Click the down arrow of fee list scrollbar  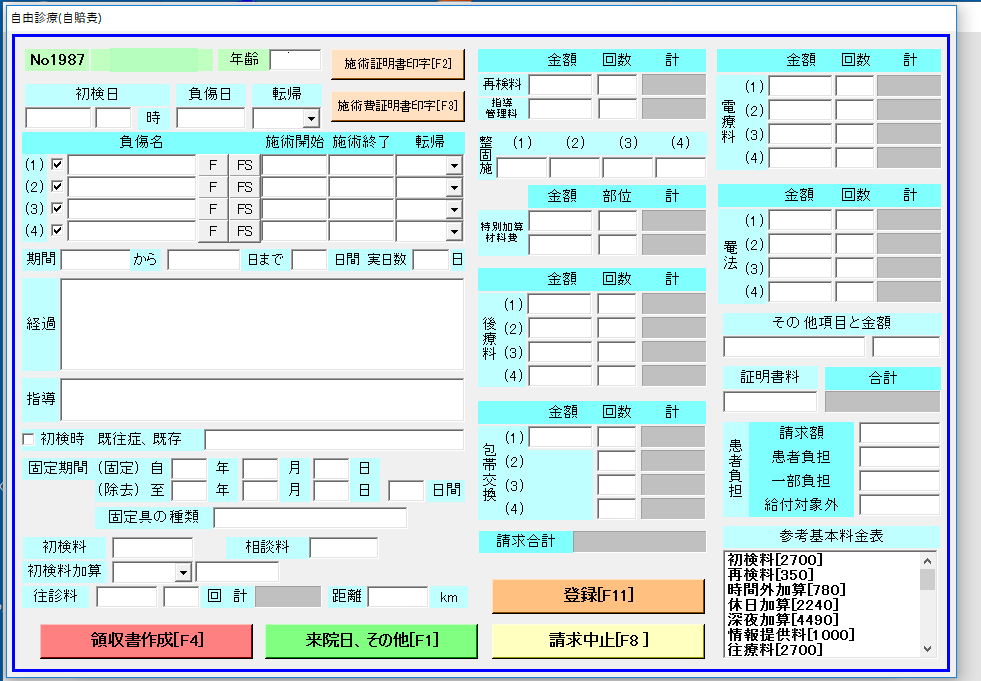[x=927, y=648]
